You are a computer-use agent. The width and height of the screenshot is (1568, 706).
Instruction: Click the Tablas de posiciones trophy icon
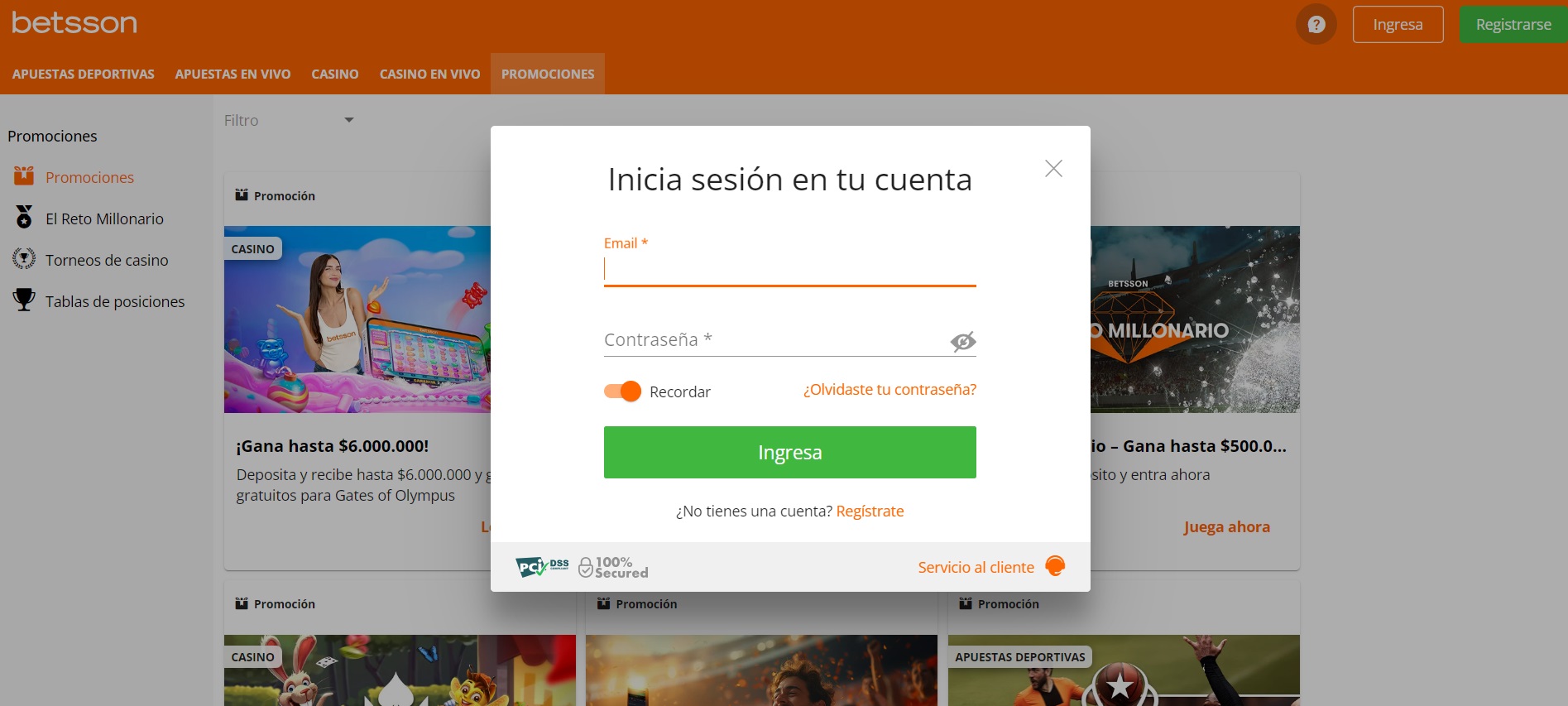[x=24, y=300]
